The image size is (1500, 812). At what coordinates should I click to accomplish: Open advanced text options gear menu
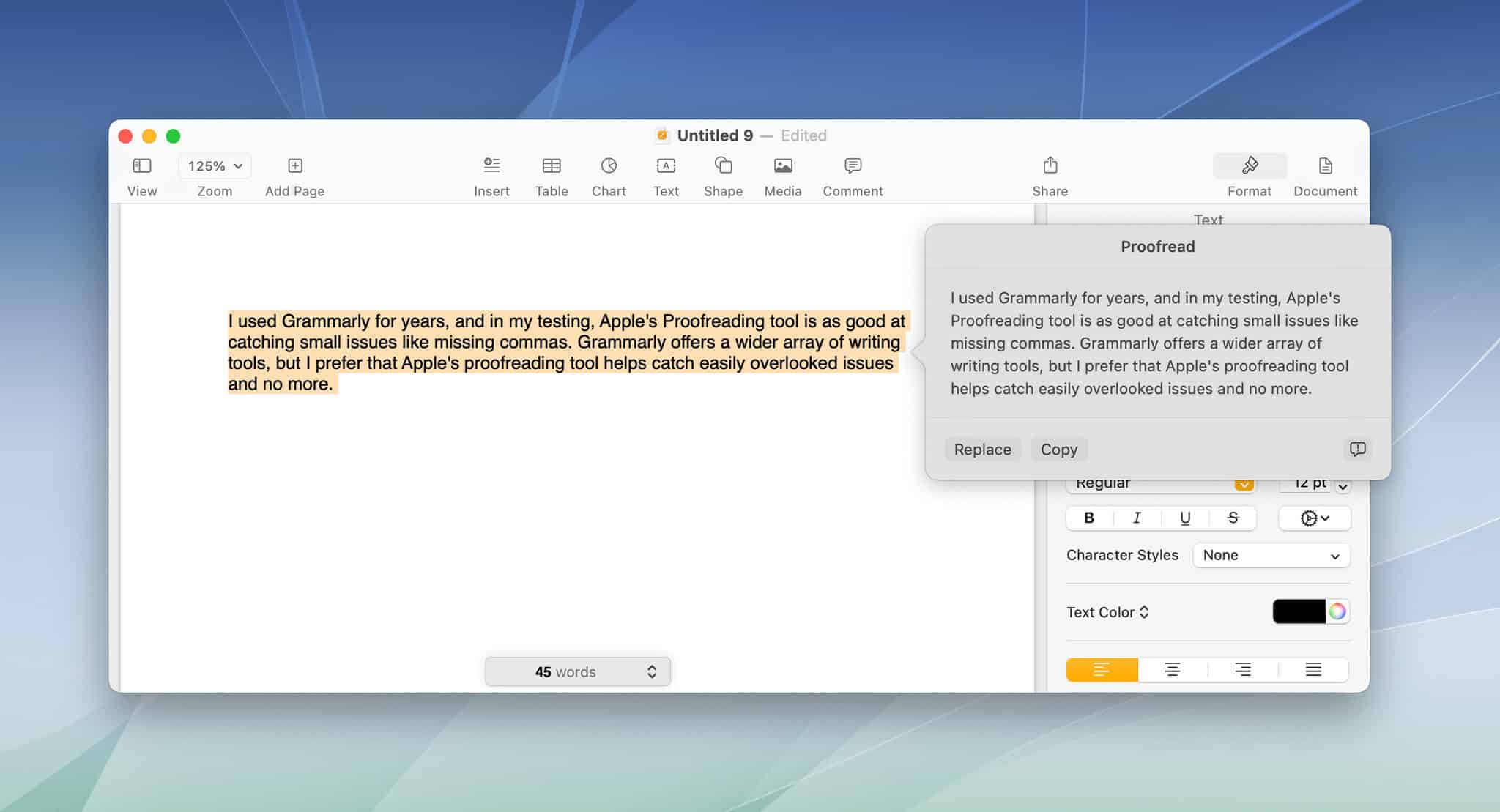1315,518
